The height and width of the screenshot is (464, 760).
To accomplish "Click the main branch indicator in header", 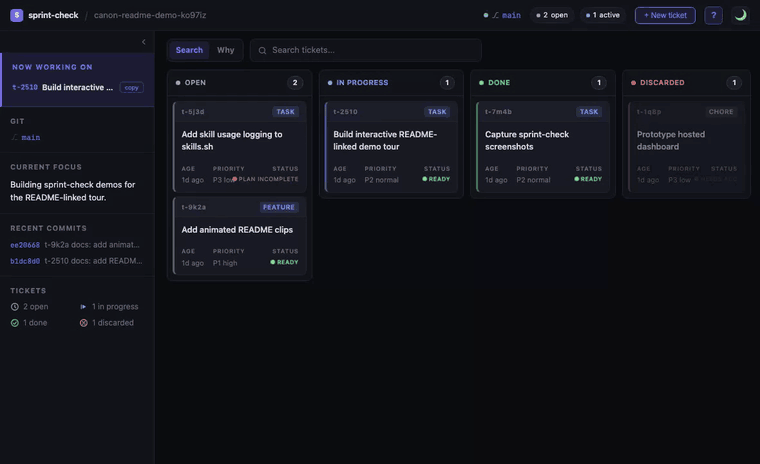I will tap(502, 15).
